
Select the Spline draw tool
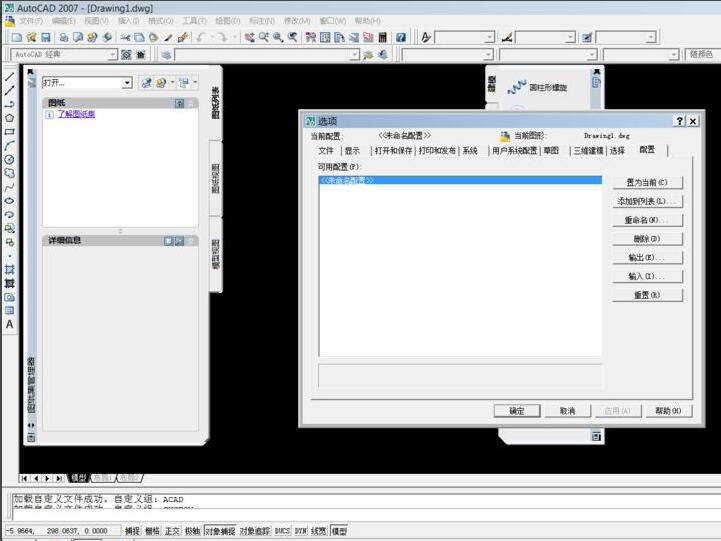9,187
